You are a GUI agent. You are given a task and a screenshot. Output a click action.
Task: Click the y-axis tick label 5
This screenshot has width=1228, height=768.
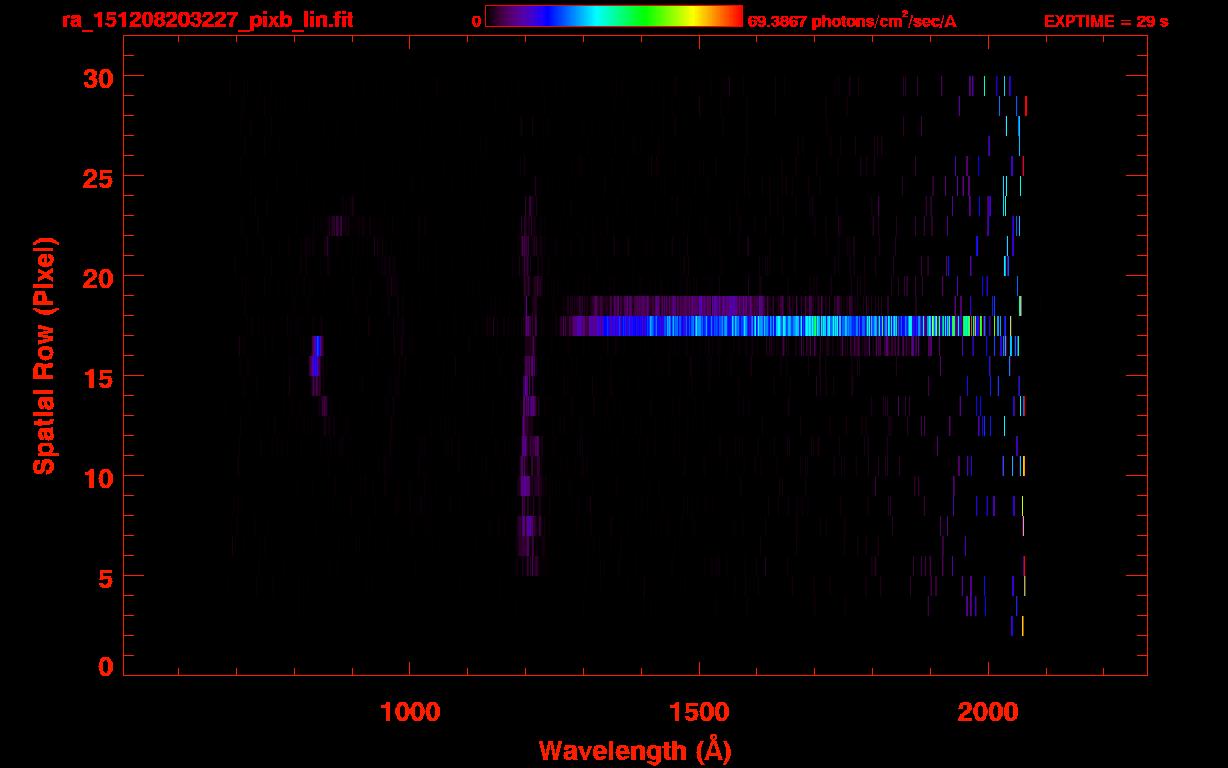pos(105,577)
